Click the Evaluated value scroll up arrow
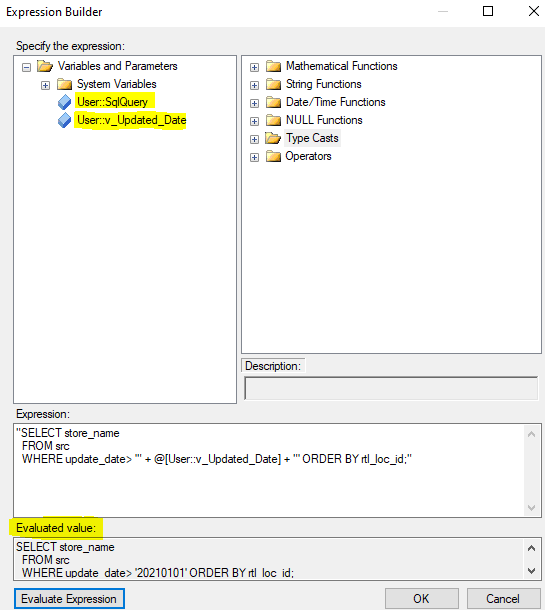Viewport: 545px width, 610px height. (532, 548)
